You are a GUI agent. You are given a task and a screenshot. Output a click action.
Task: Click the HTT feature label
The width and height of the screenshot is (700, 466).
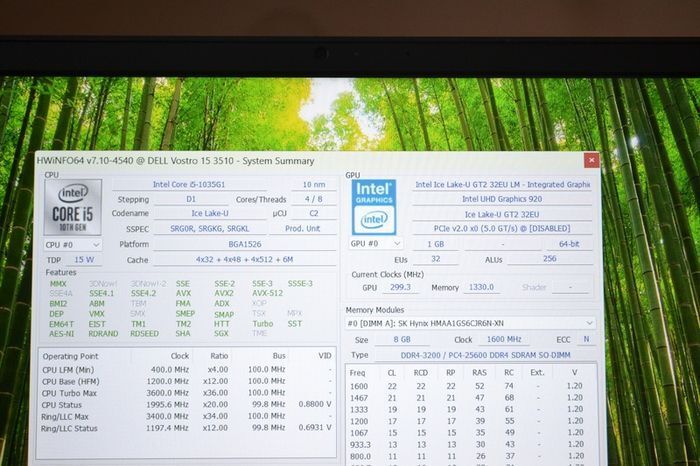pyautogui.click(x=221, y=324)
